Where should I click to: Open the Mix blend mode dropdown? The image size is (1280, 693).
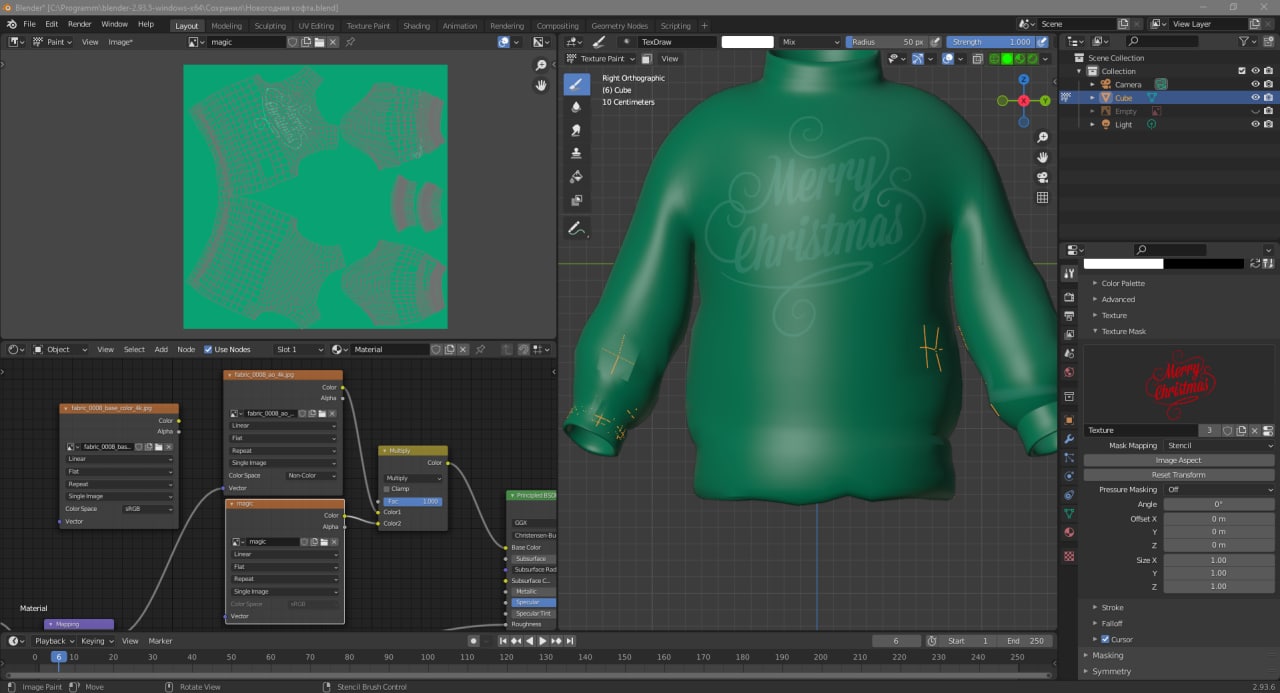[810, 42]
